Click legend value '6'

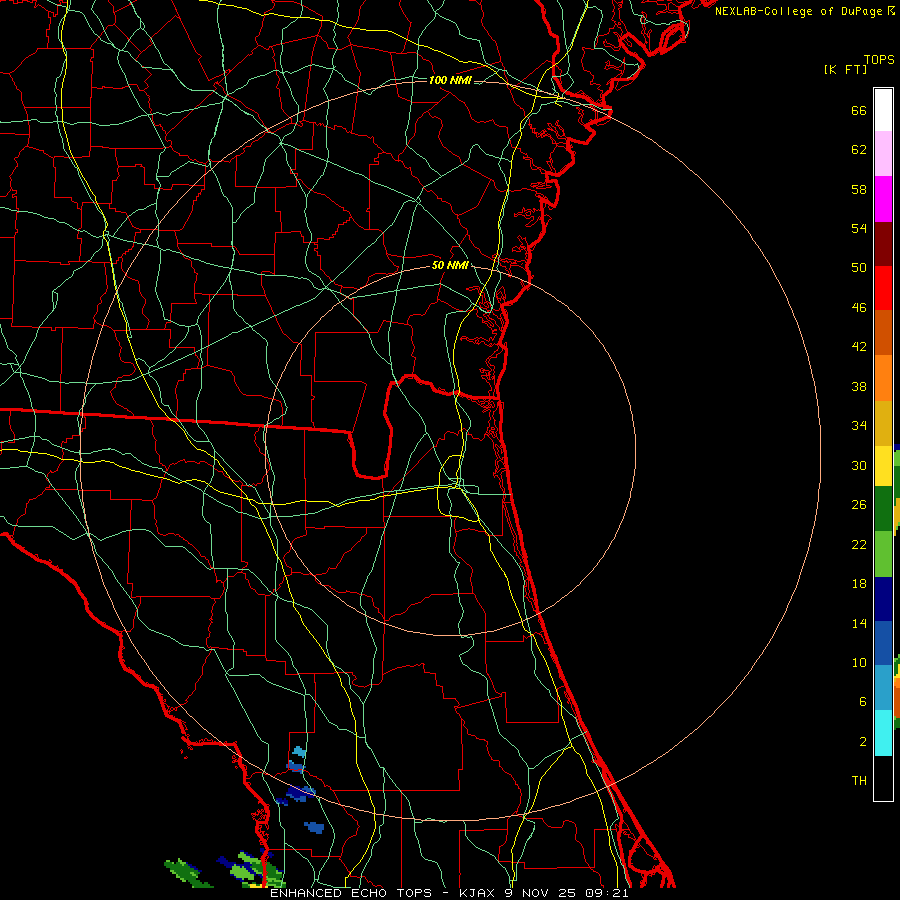pyautogui.click(x=863, y=701)
